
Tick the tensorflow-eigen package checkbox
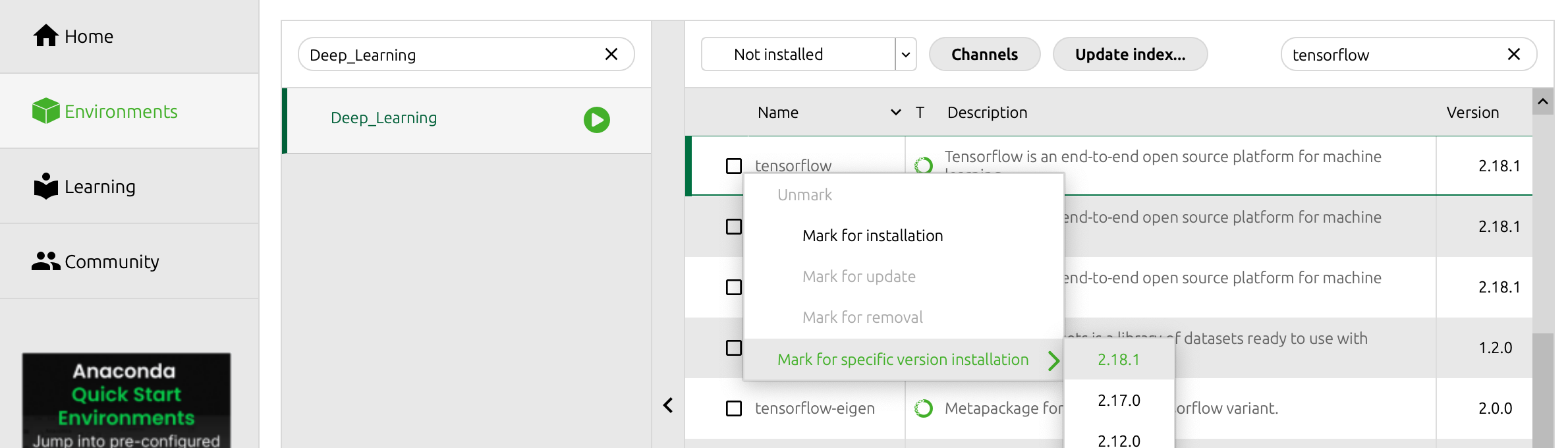click(x=733, y=408)
